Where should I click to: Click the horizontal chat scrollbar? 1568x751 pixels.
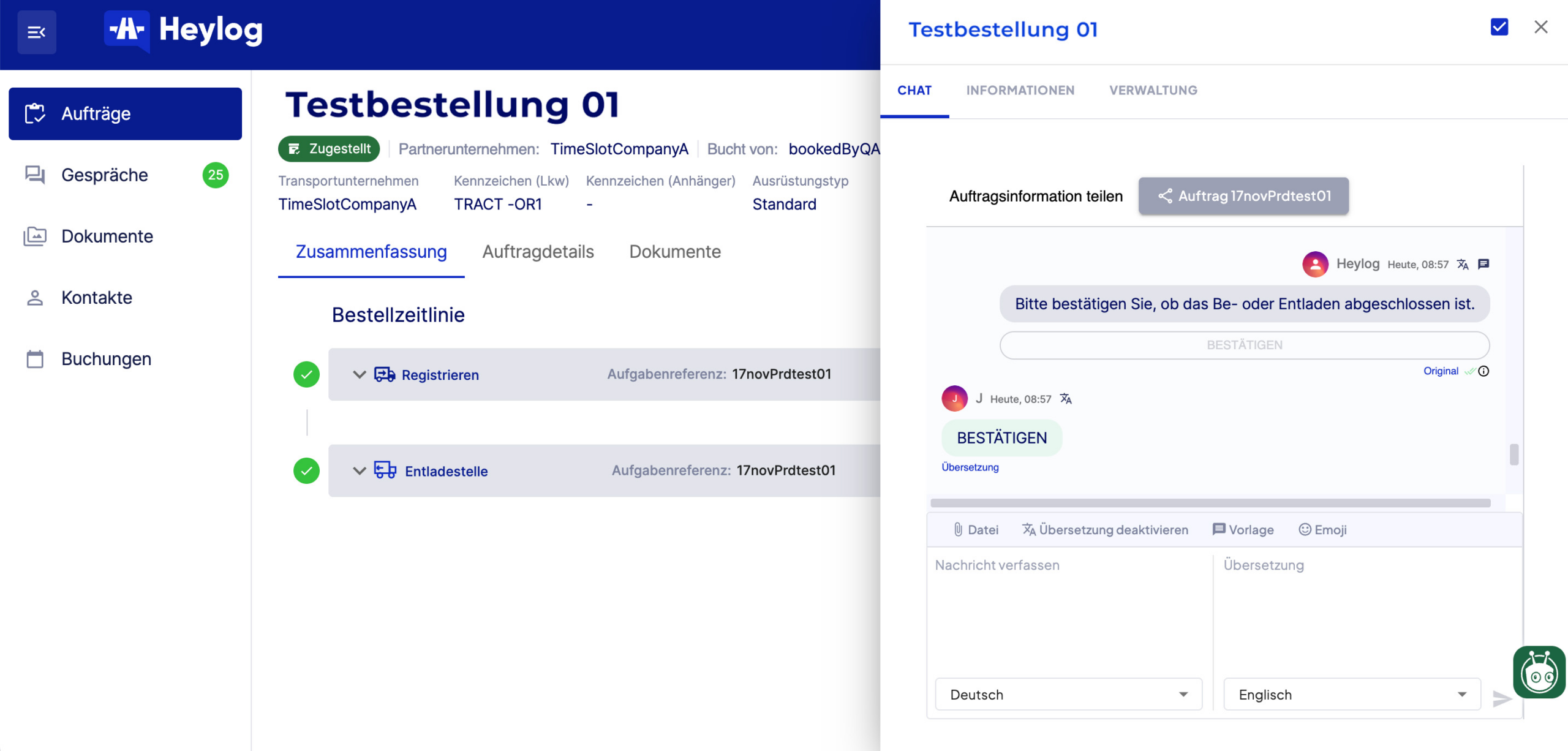pos(1210,503)
